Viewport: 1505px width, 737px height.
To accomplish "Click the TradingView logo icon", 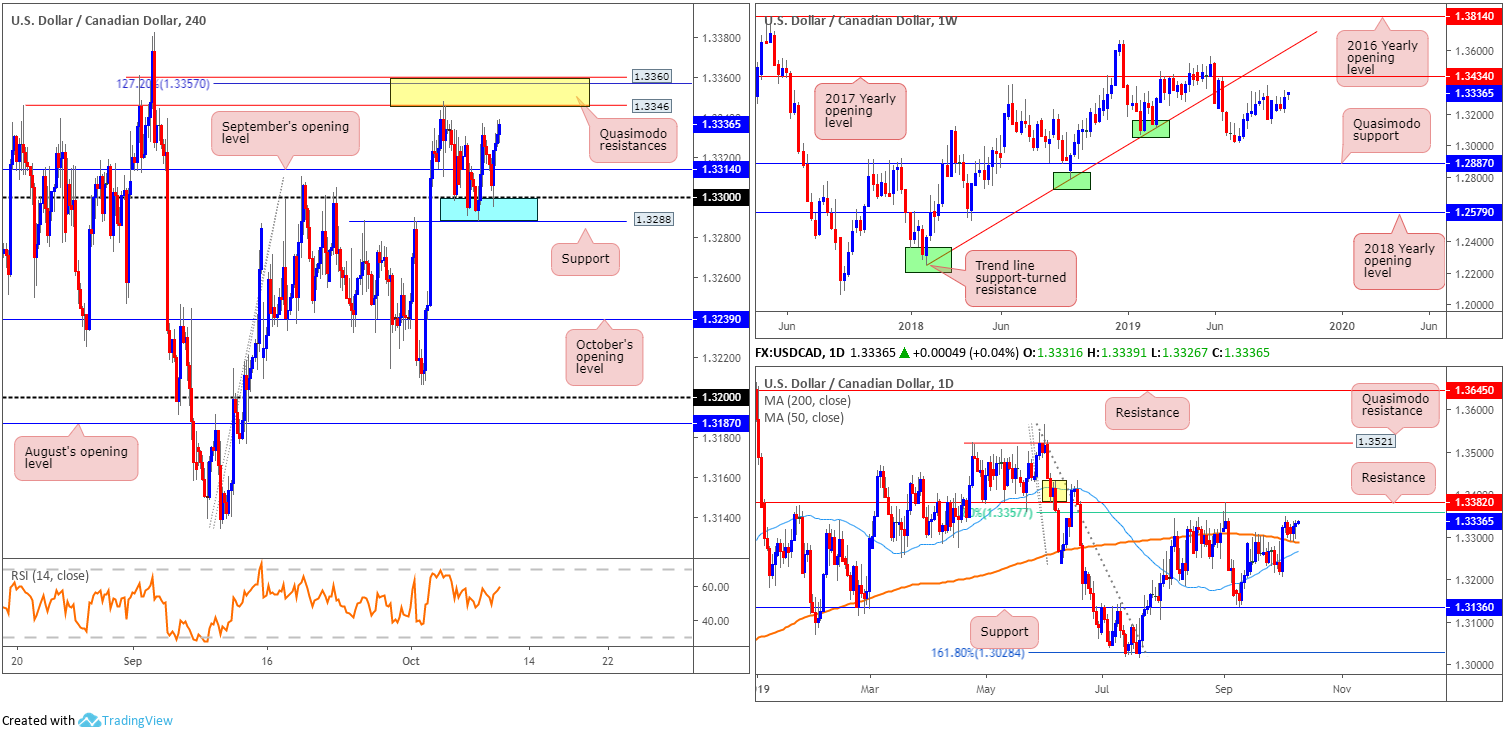I will click(89, 720).
